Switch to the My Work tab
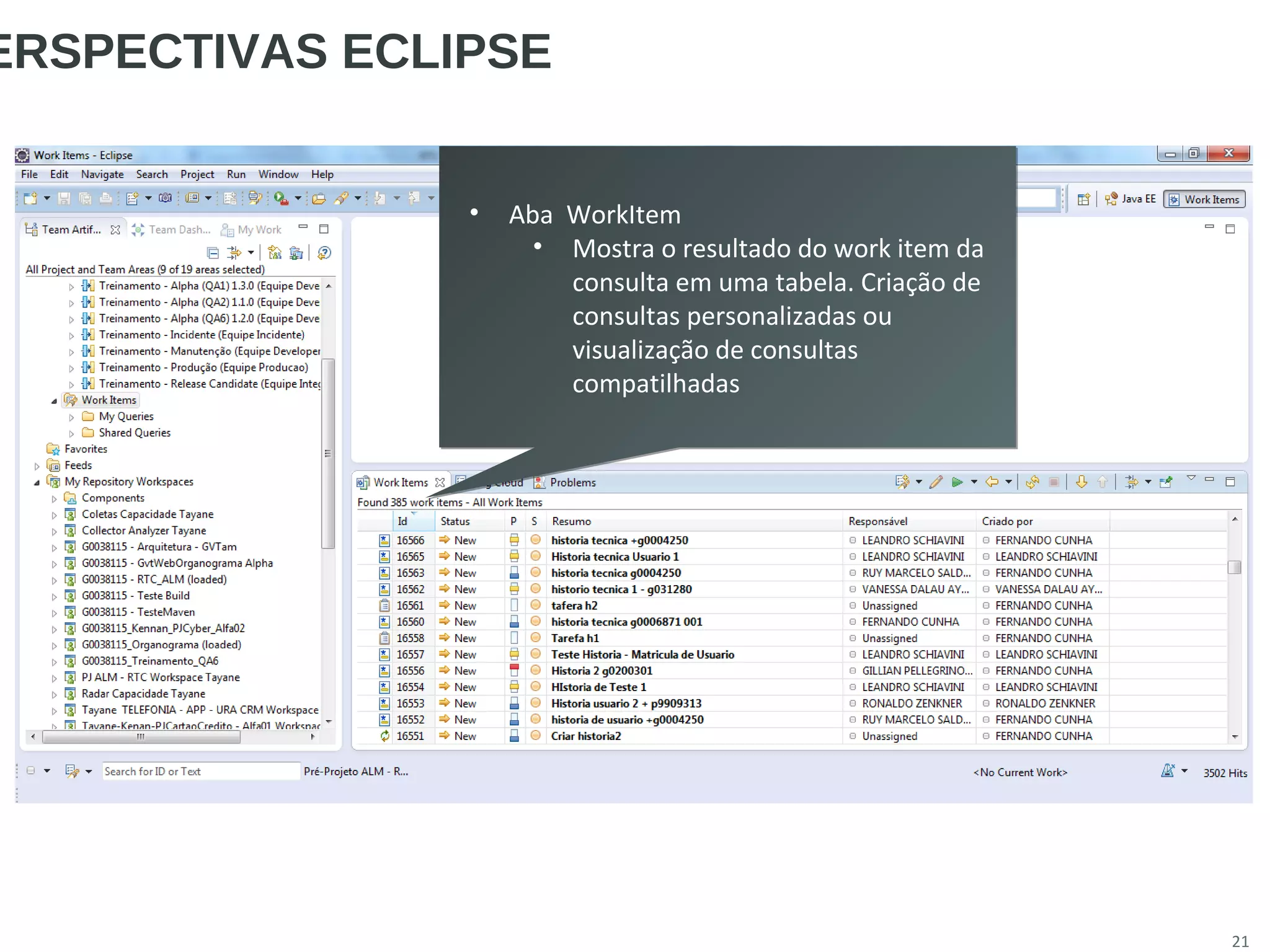 point(252,230)
